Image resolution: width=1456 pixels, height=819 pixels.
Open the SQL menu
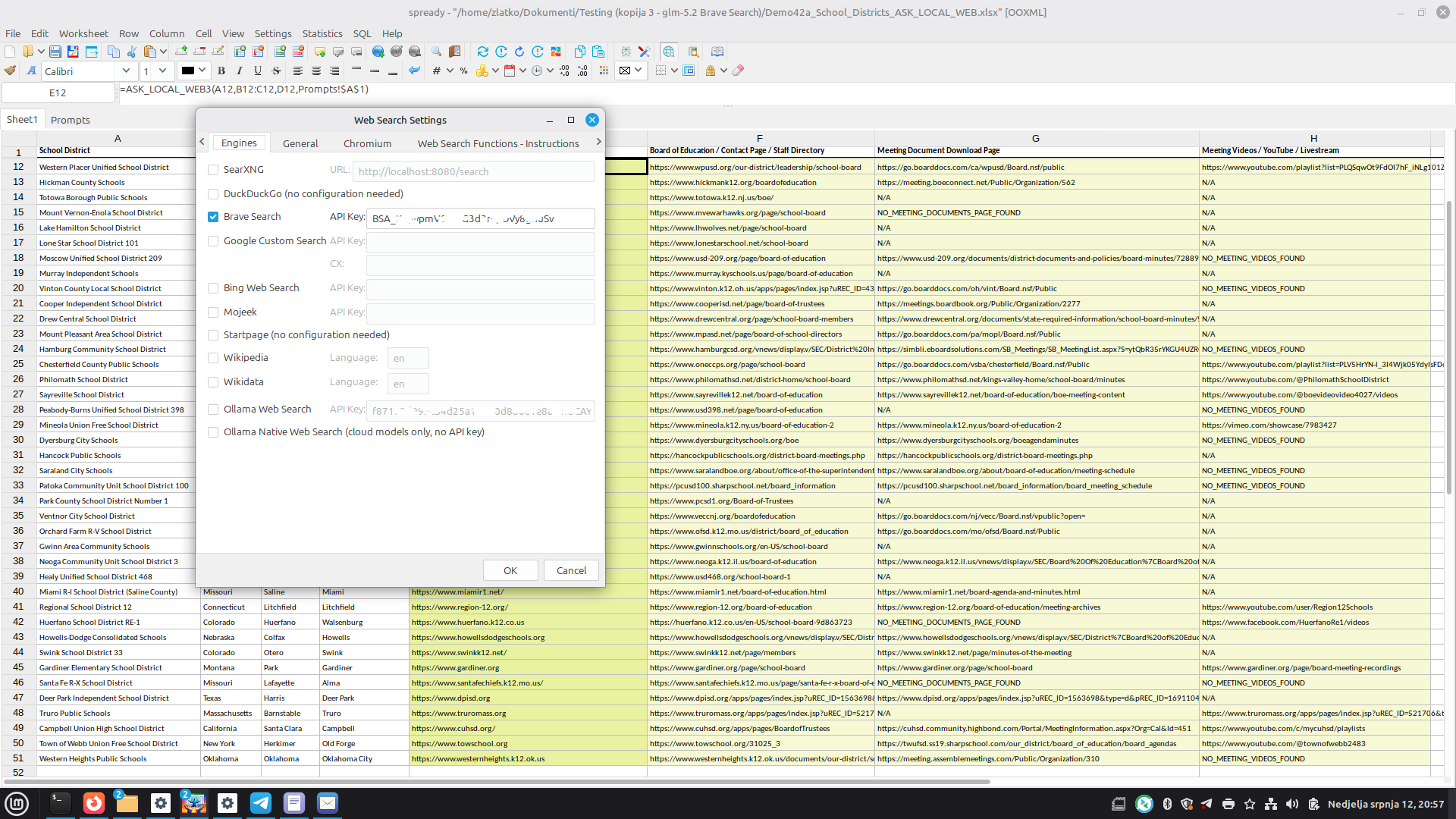362,33
